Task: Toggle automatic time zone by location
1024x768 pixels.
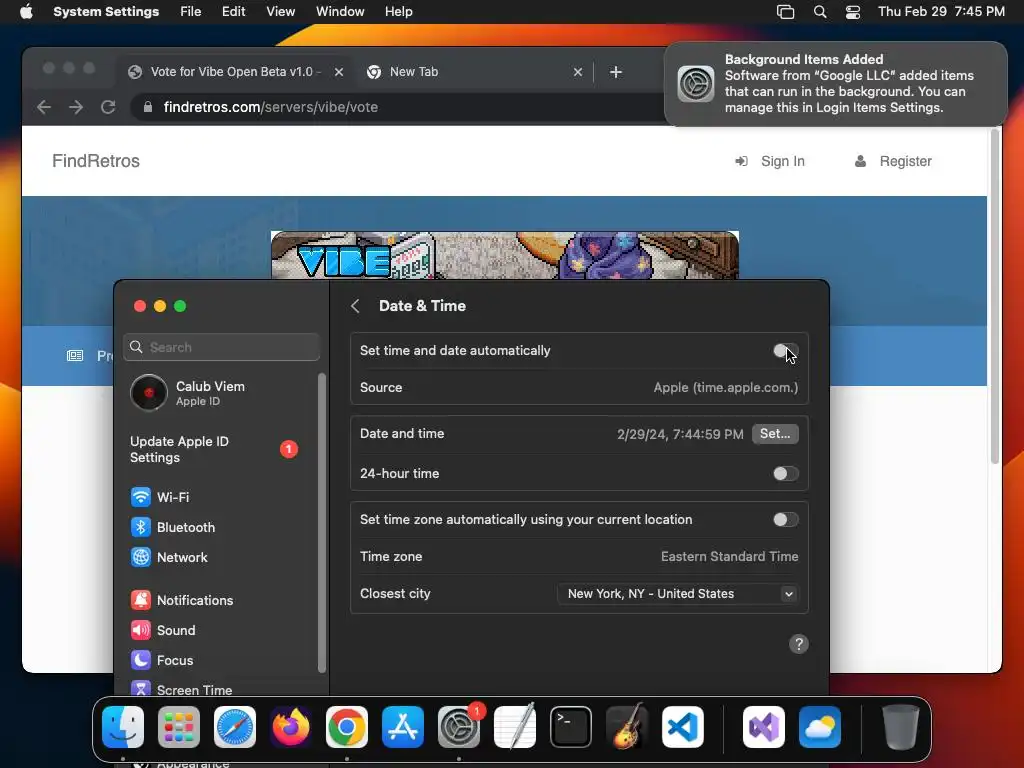Action: [x=785, y=520]
